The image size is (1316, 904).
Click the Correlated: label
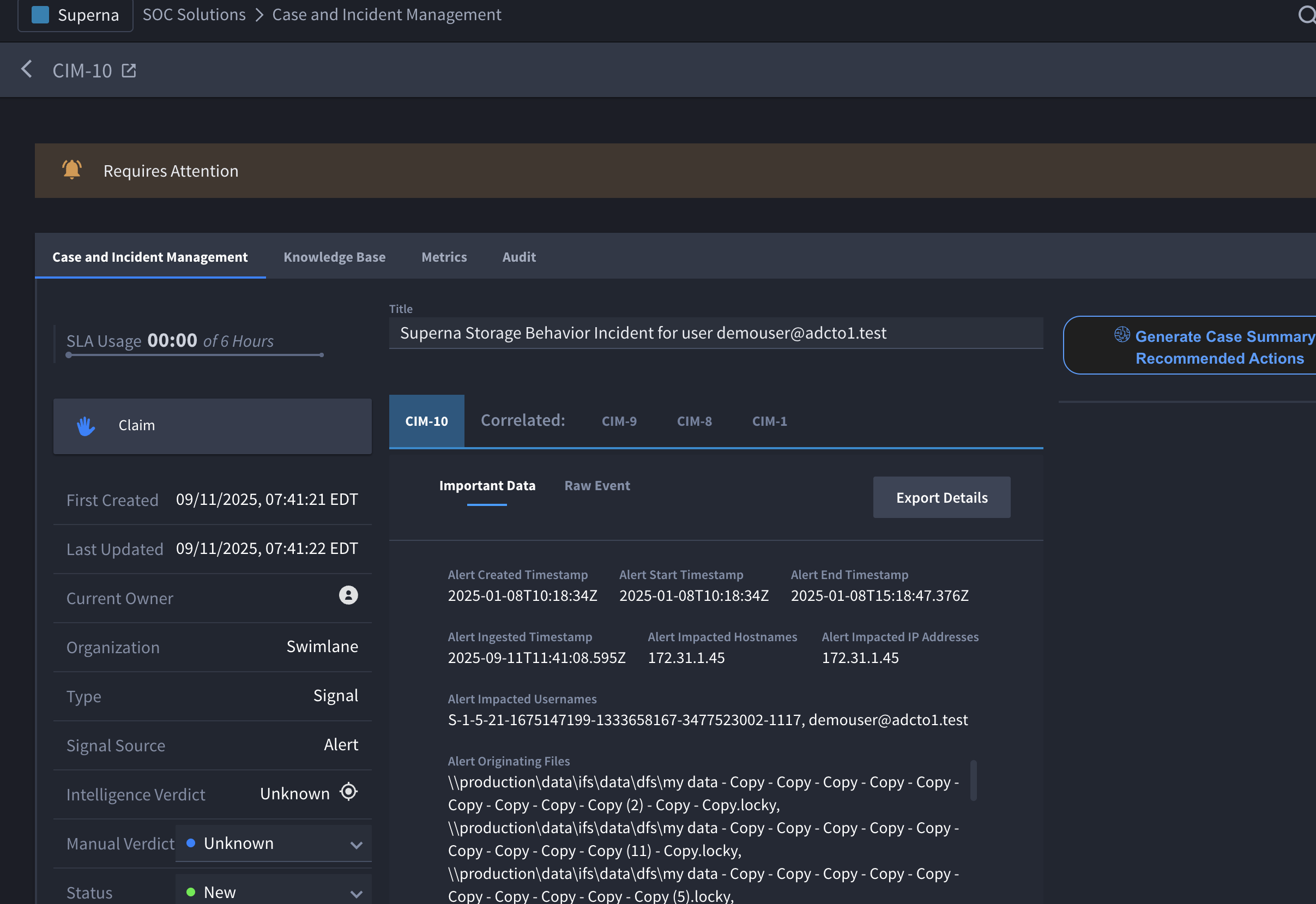coord(523,420)
